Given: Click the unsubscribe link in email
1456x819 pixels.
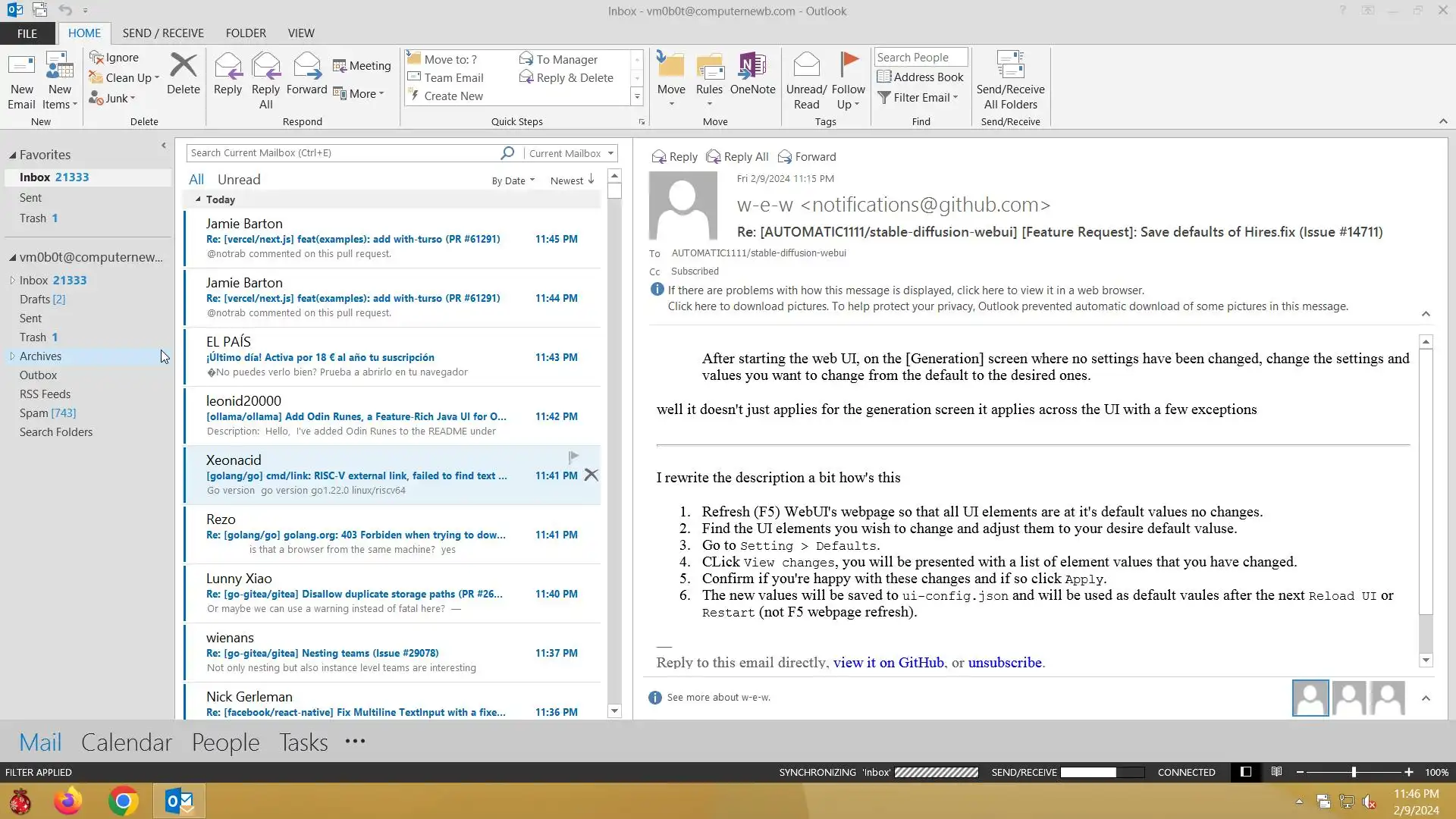Looking at the screenshot, I should point(1004,662).
